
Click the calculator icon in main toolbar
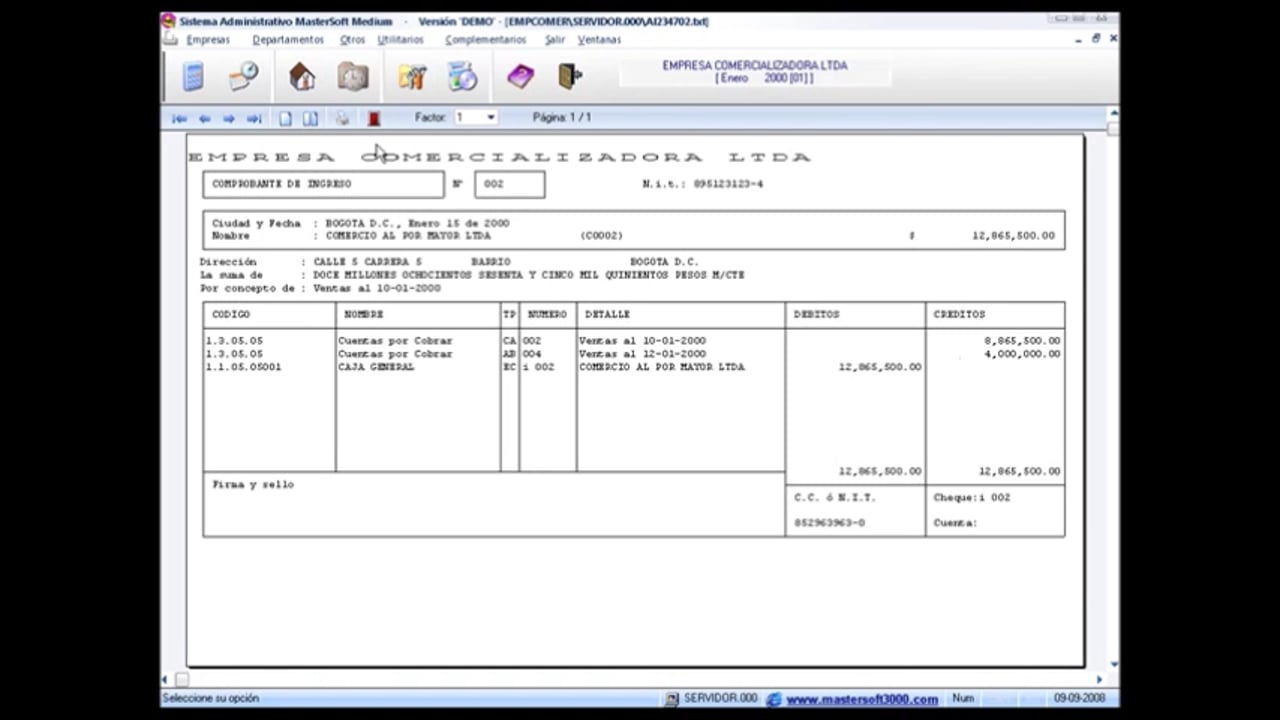point(193,77)
